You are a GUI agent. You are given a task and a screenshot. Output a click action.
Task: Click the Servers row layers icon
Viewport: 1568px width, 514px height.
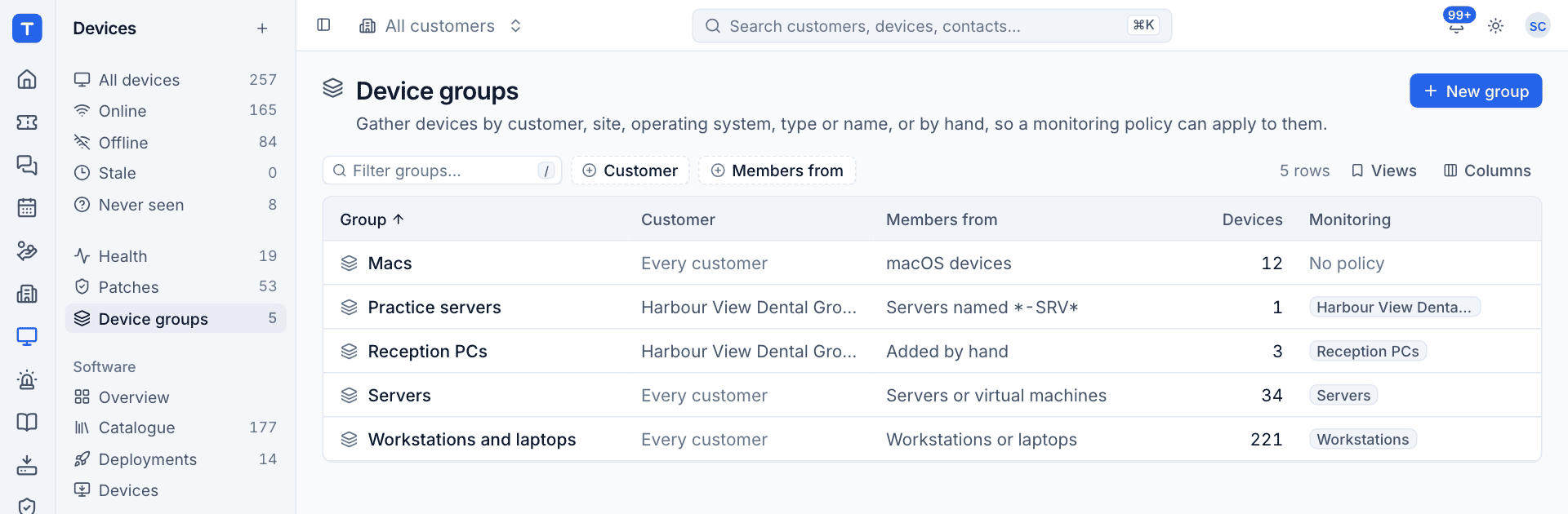click(x=350, y=395)
